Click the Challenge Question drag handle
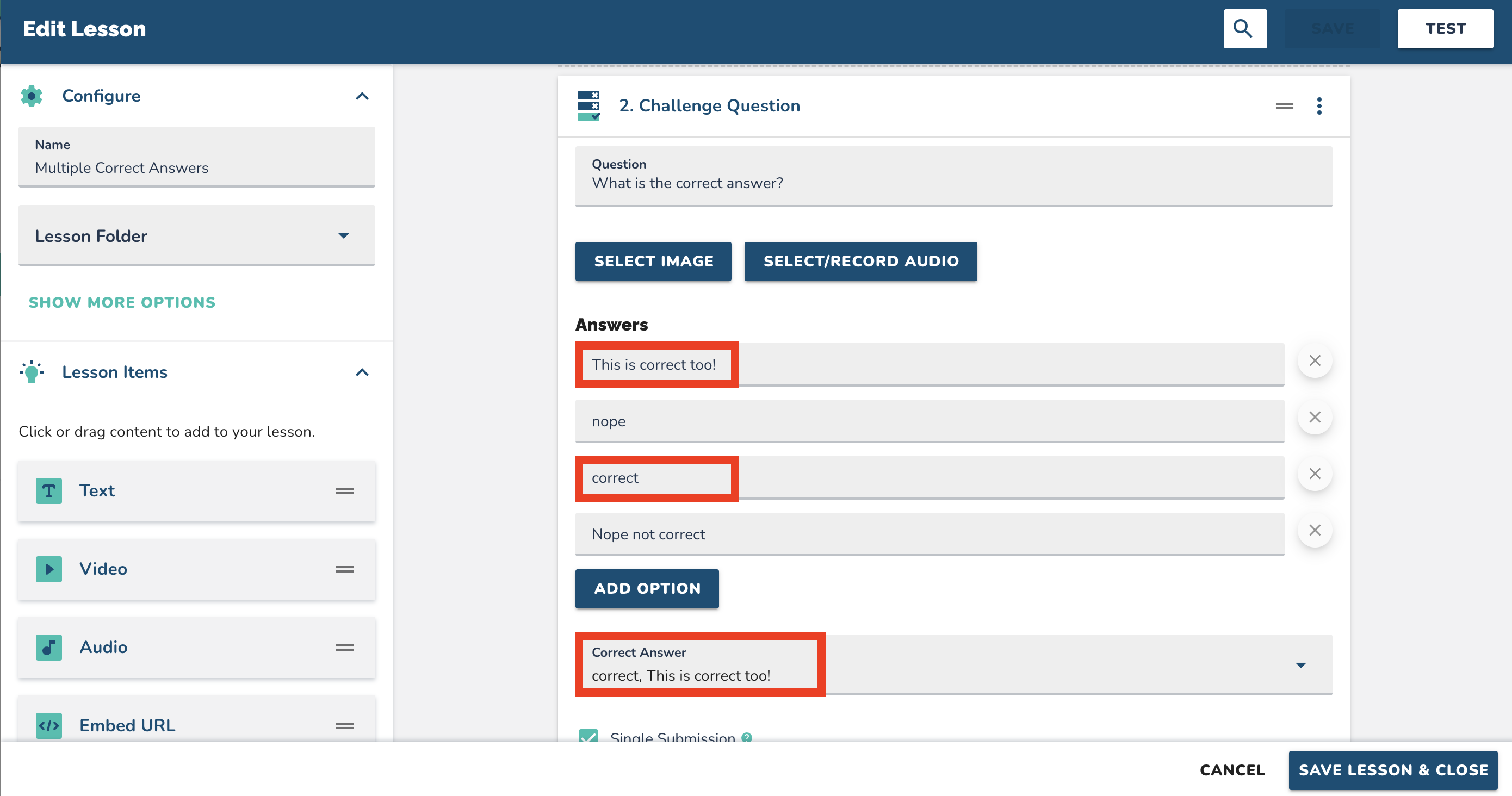 1284,106
